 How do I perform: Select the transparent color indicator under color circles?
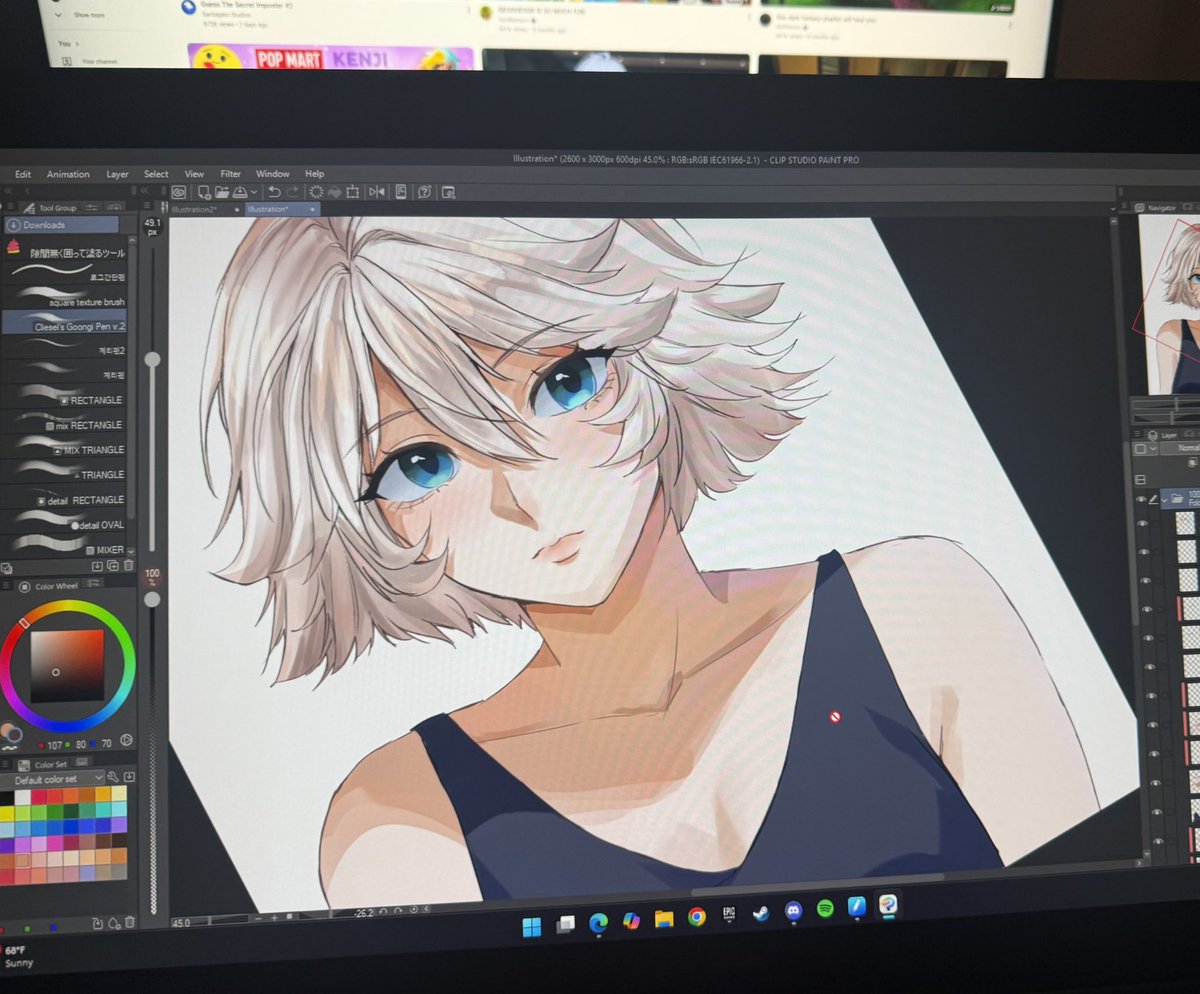tap(9, 747)
